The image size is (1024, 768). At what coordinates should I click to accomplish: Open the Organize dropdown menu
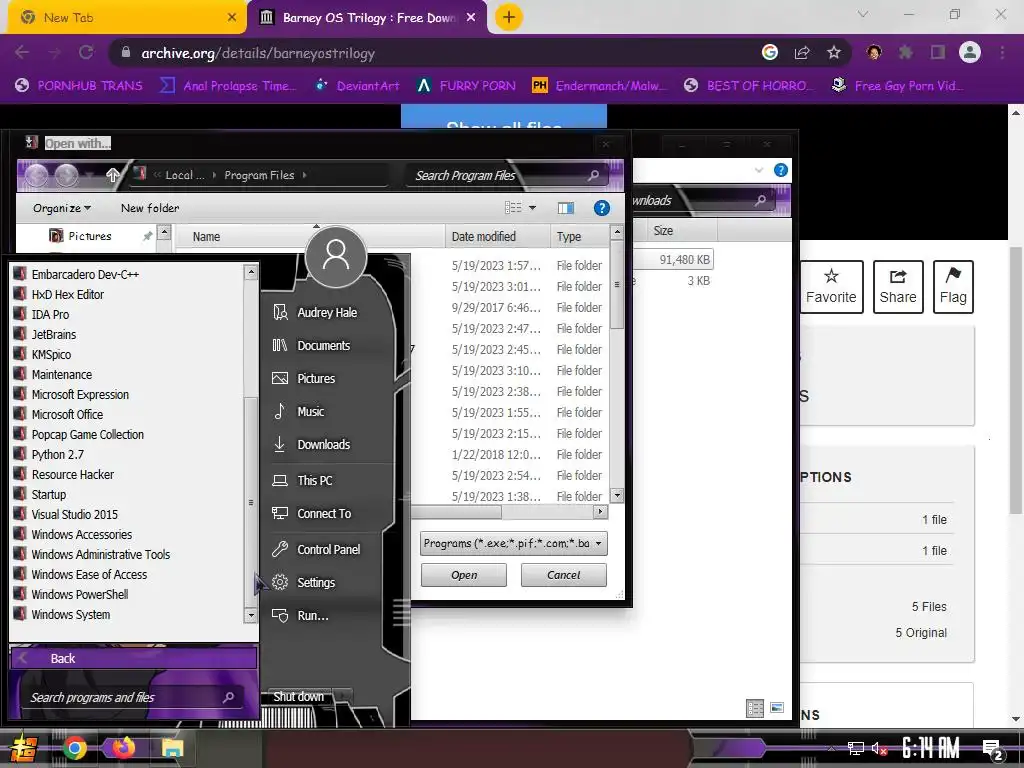pyautogui.click(x=62, y=208)
